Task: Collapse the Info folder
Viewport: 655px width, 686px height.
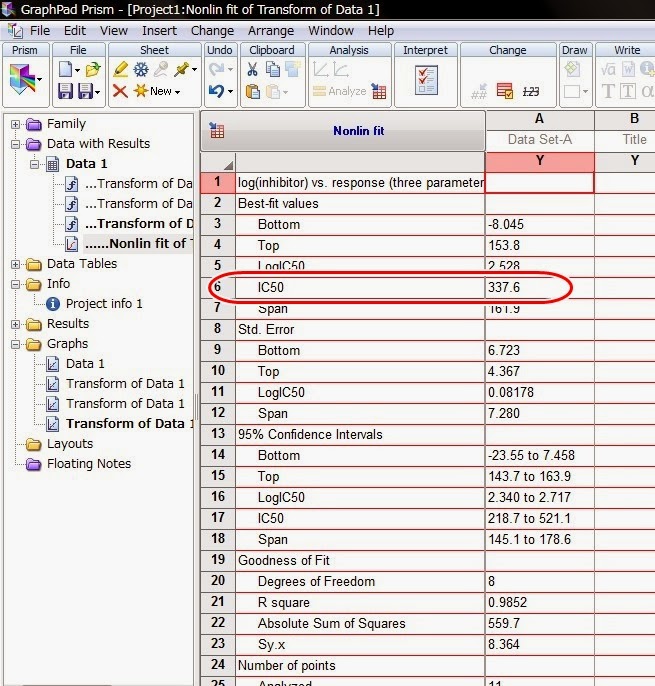Action: tap(15, 284)
